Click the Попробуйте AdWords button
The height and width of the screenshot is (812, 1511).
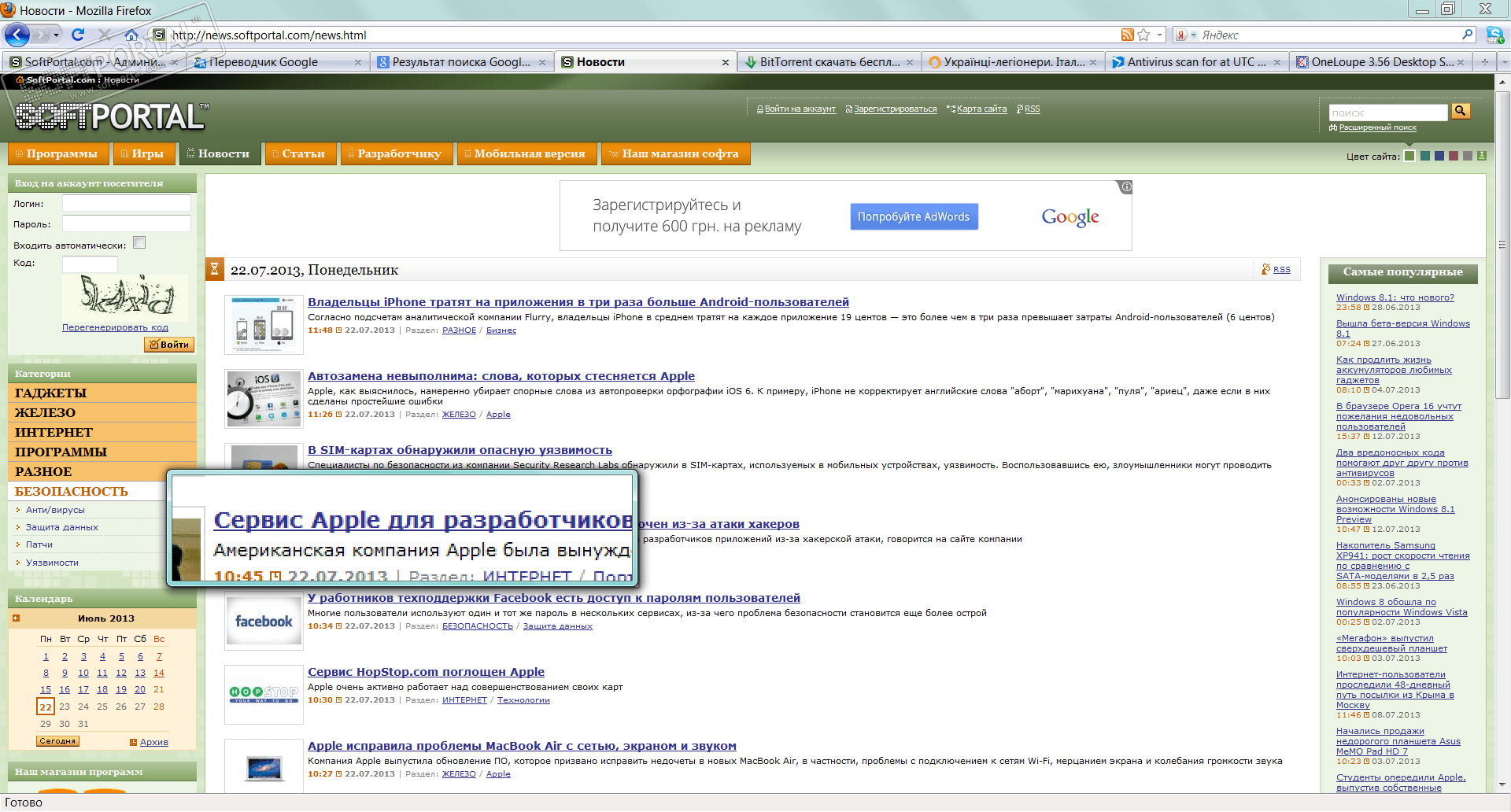pos(914,216)
